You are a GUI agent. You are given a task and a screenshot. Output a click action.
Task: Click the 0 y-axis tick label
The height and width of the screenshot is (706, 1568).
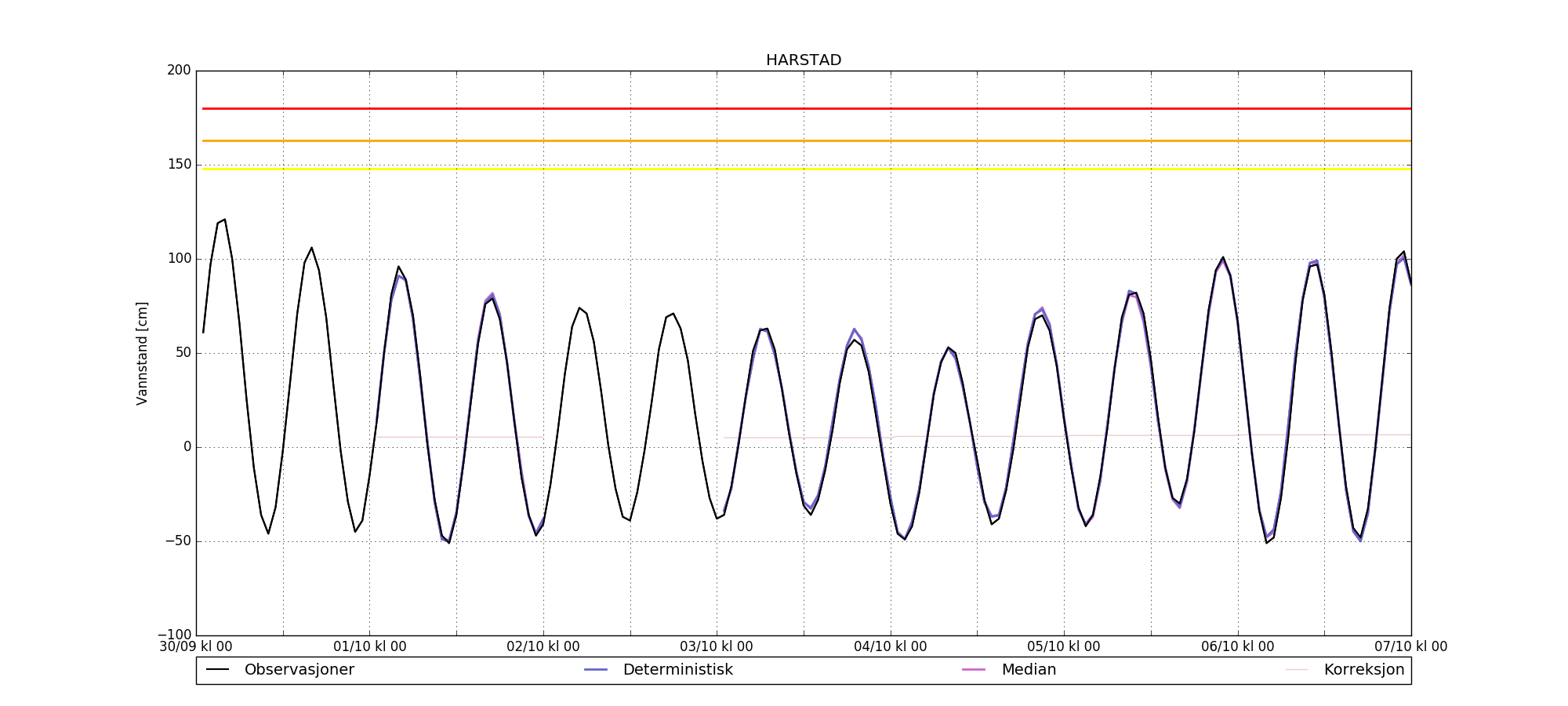pyautogui.click(x=187, y=447)
